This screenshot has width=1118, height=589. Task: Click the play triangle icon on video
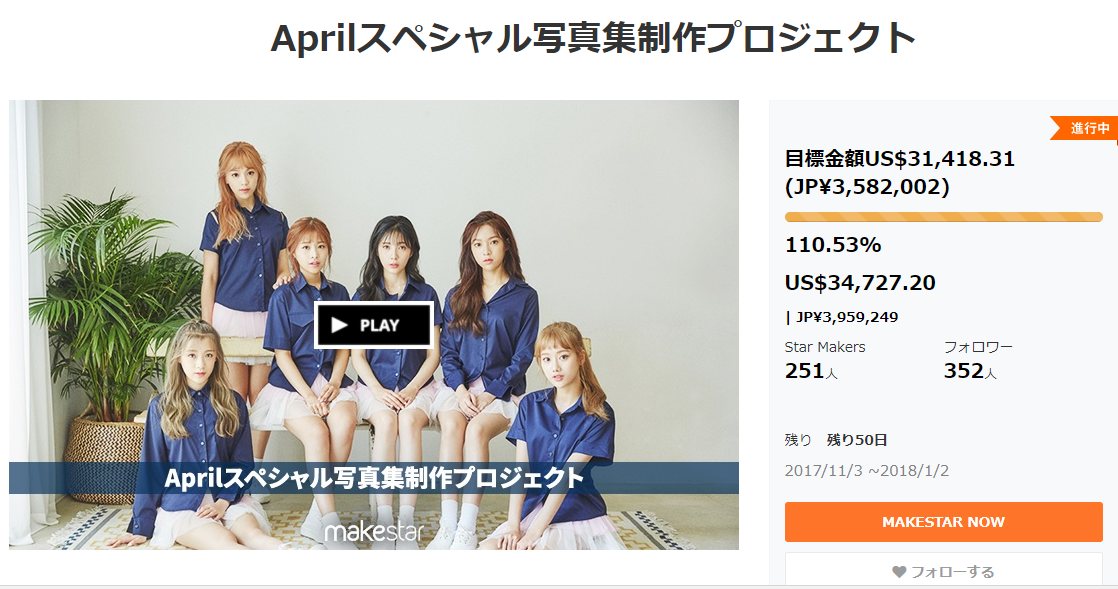click(339, 325)
